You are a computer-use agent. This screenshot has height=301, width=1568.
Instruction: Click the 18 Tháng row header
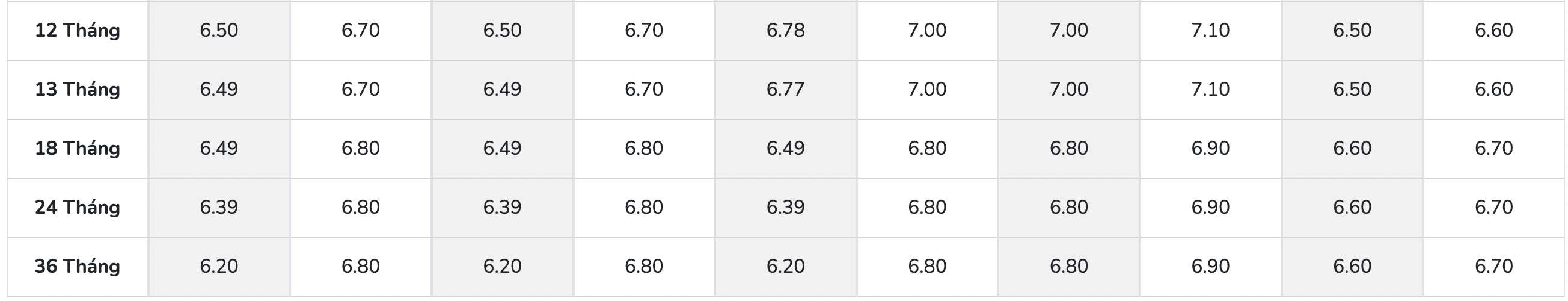(x=78, y=148)
